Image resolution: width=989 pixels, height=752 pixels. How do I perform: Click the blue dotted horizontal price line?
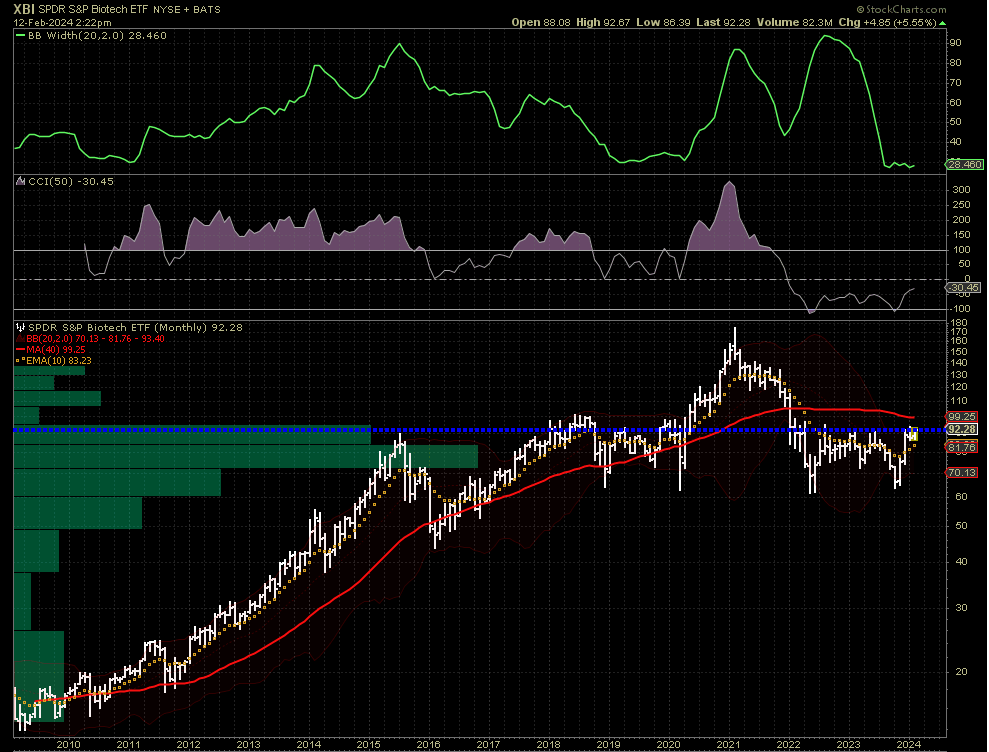pos(479,430)
